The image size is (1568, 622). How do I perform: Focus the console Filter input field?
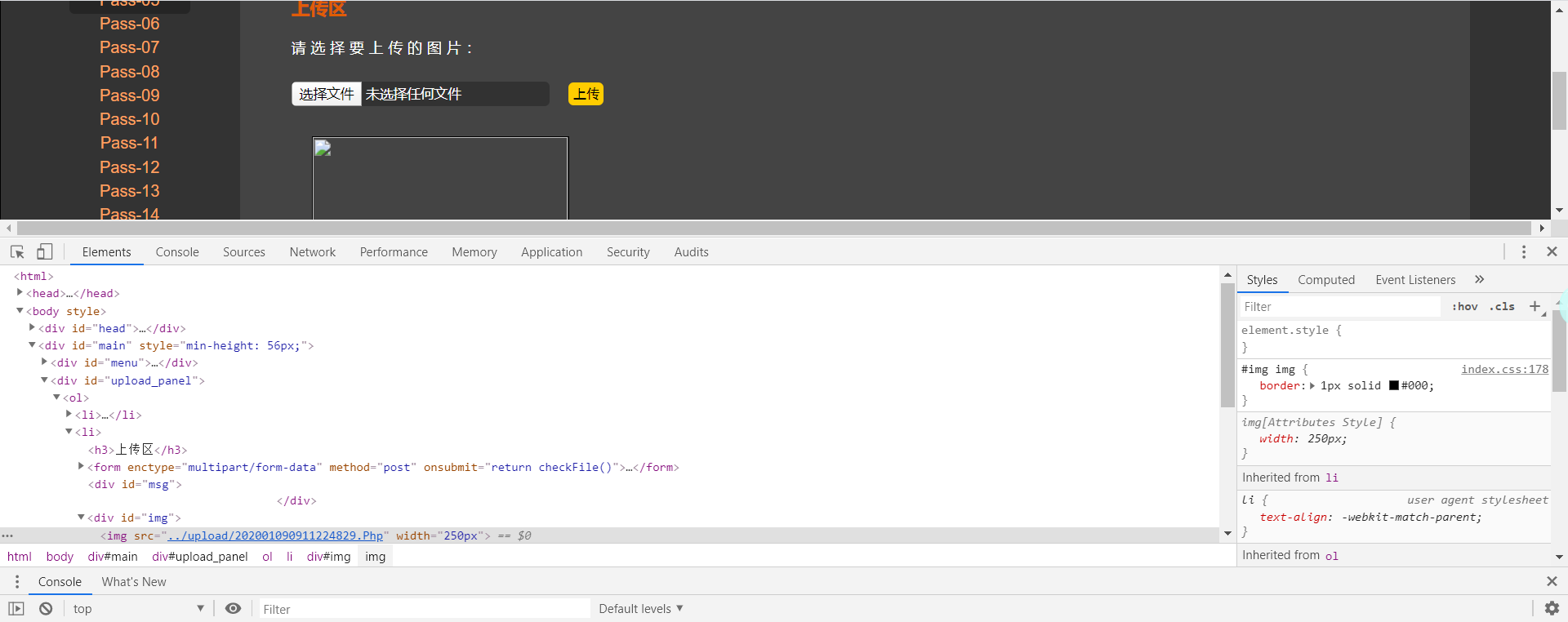pos(425,609)
